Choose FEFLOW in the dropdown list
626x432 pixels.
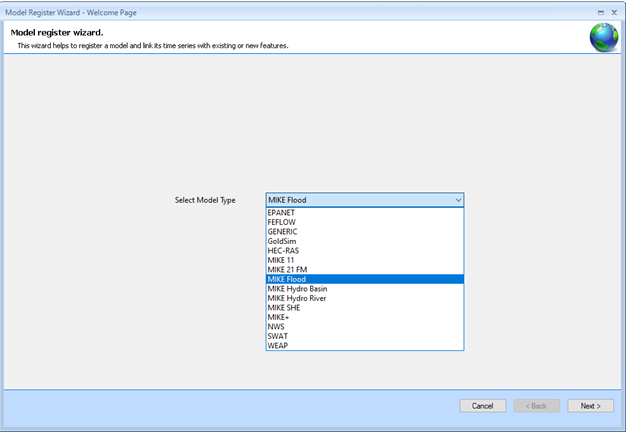(x=365, y=222)
